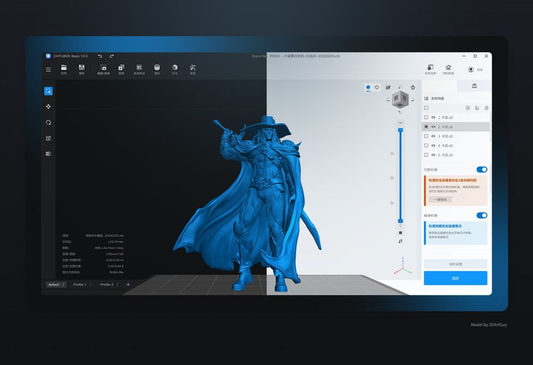Click the delete trash icon in file list
Viewport: 533px width, 365px height.
click(486, 108)
